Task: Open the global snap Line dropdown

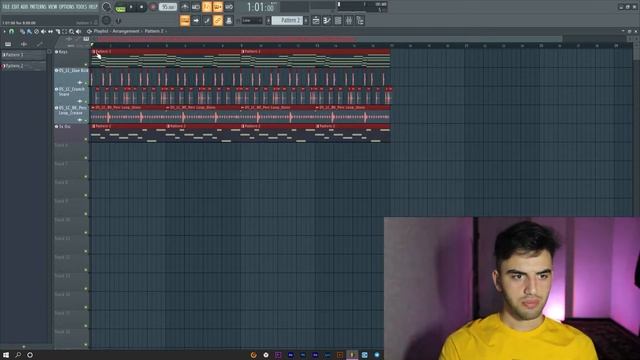Action: pos(251,20)
